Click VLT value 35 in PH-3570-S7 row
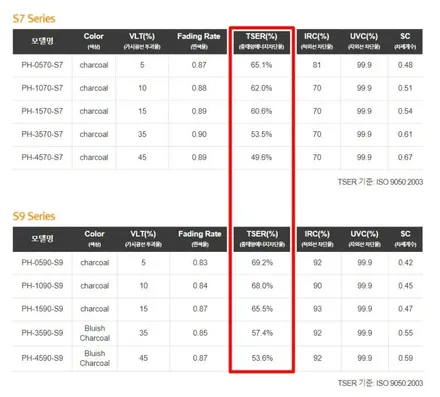 pyautogui.click(x=142, y=134)
